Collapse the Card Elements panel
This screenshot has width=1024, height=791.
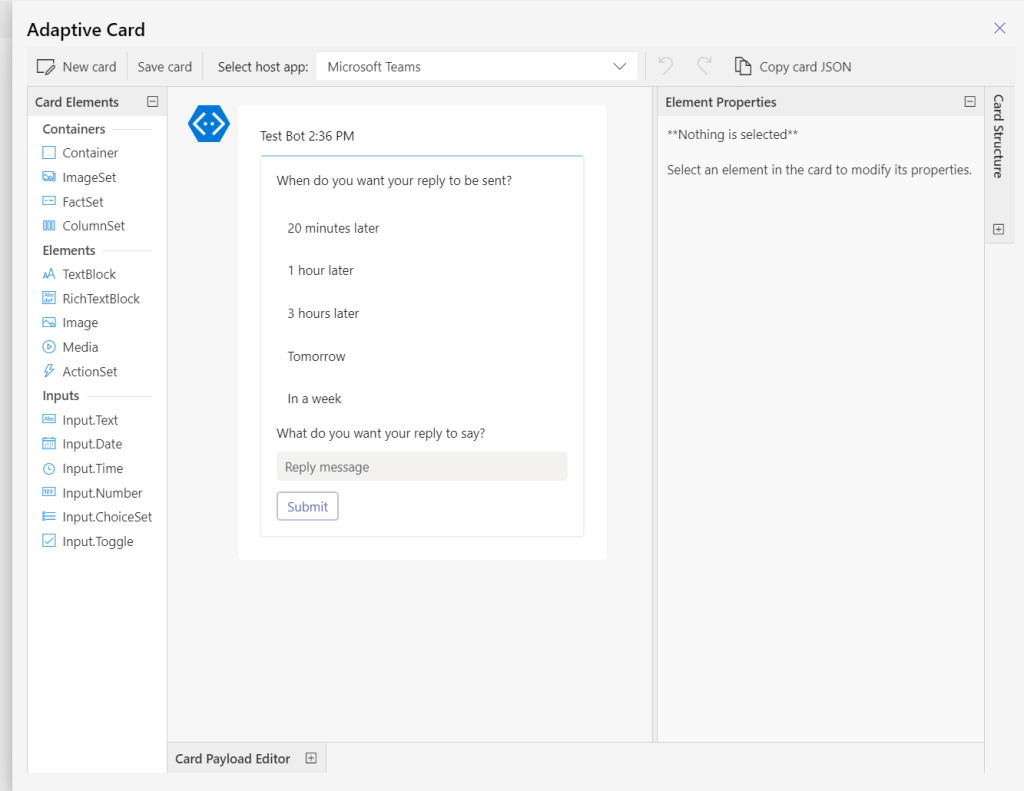coord(152,101)
